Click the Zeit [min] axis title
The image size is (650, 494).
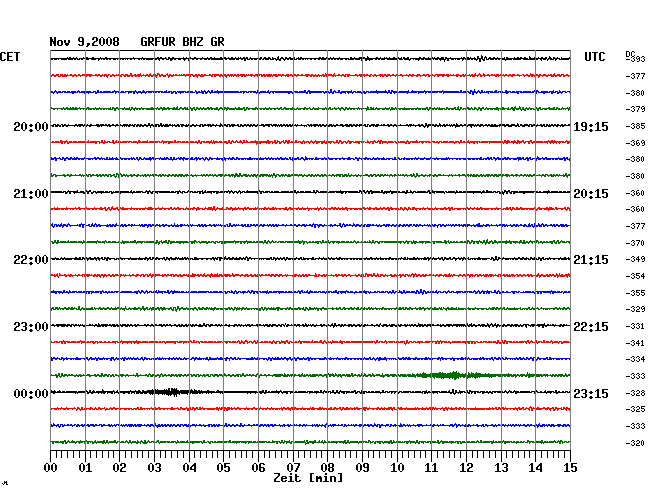click(308, 478)
